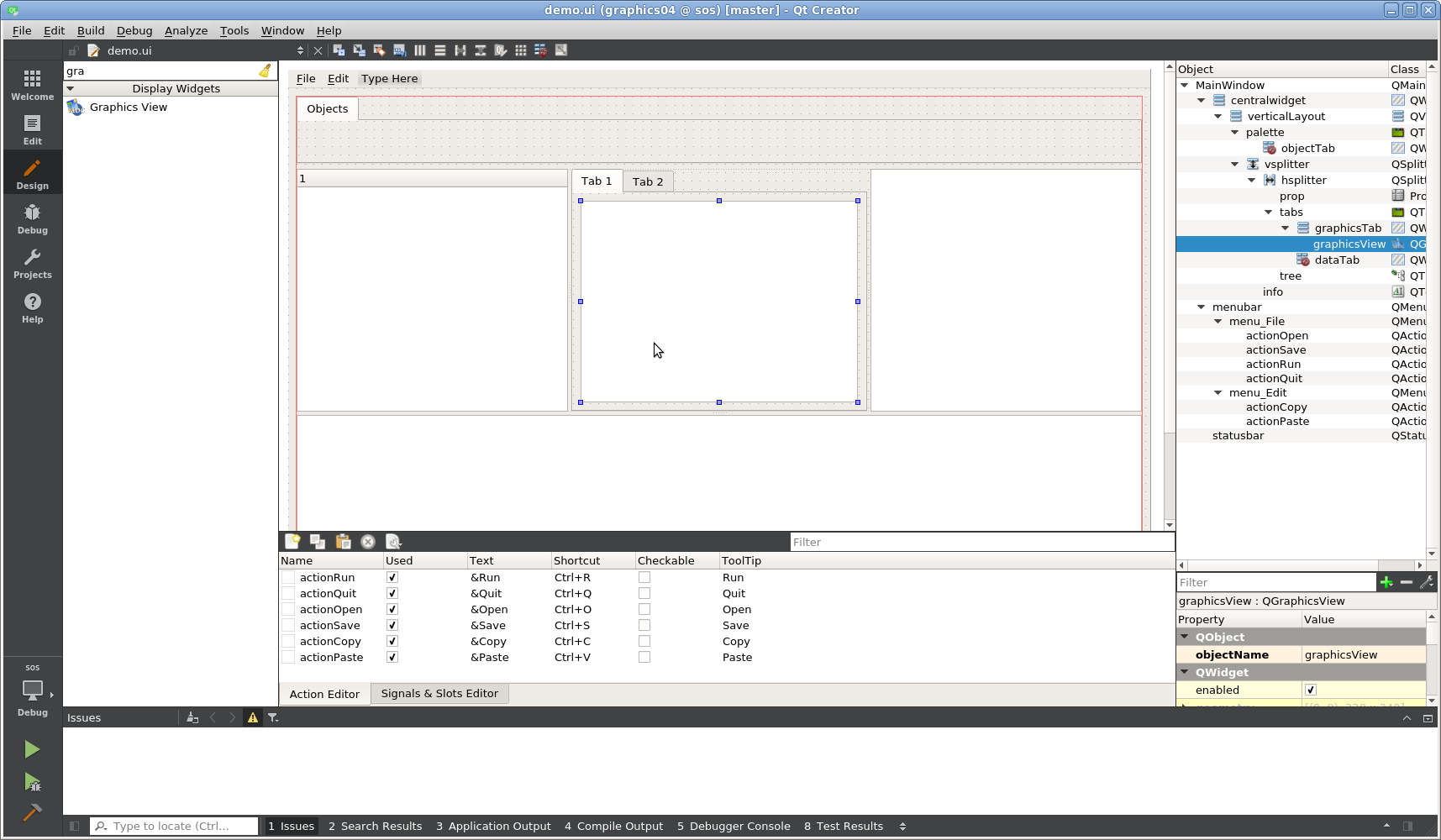
Task: Create a new action in Action Editor
Action: tap(292, 542)
